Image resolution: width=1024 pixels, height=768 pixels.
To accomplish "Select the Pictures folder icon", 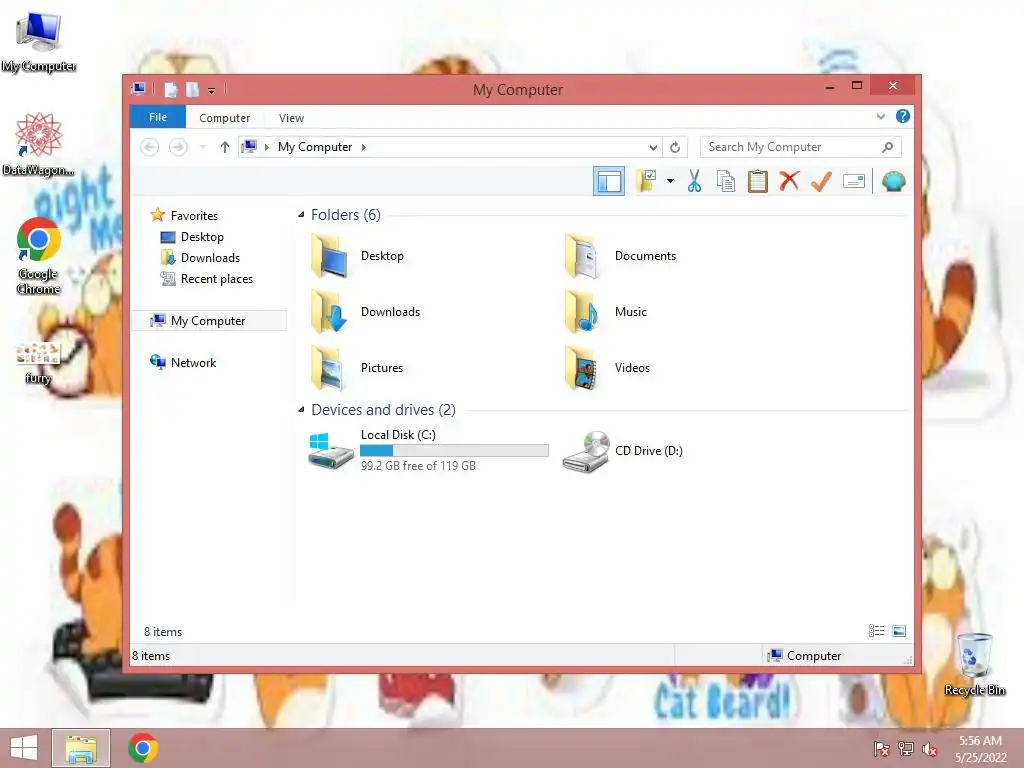I will (x=329, y=368).
